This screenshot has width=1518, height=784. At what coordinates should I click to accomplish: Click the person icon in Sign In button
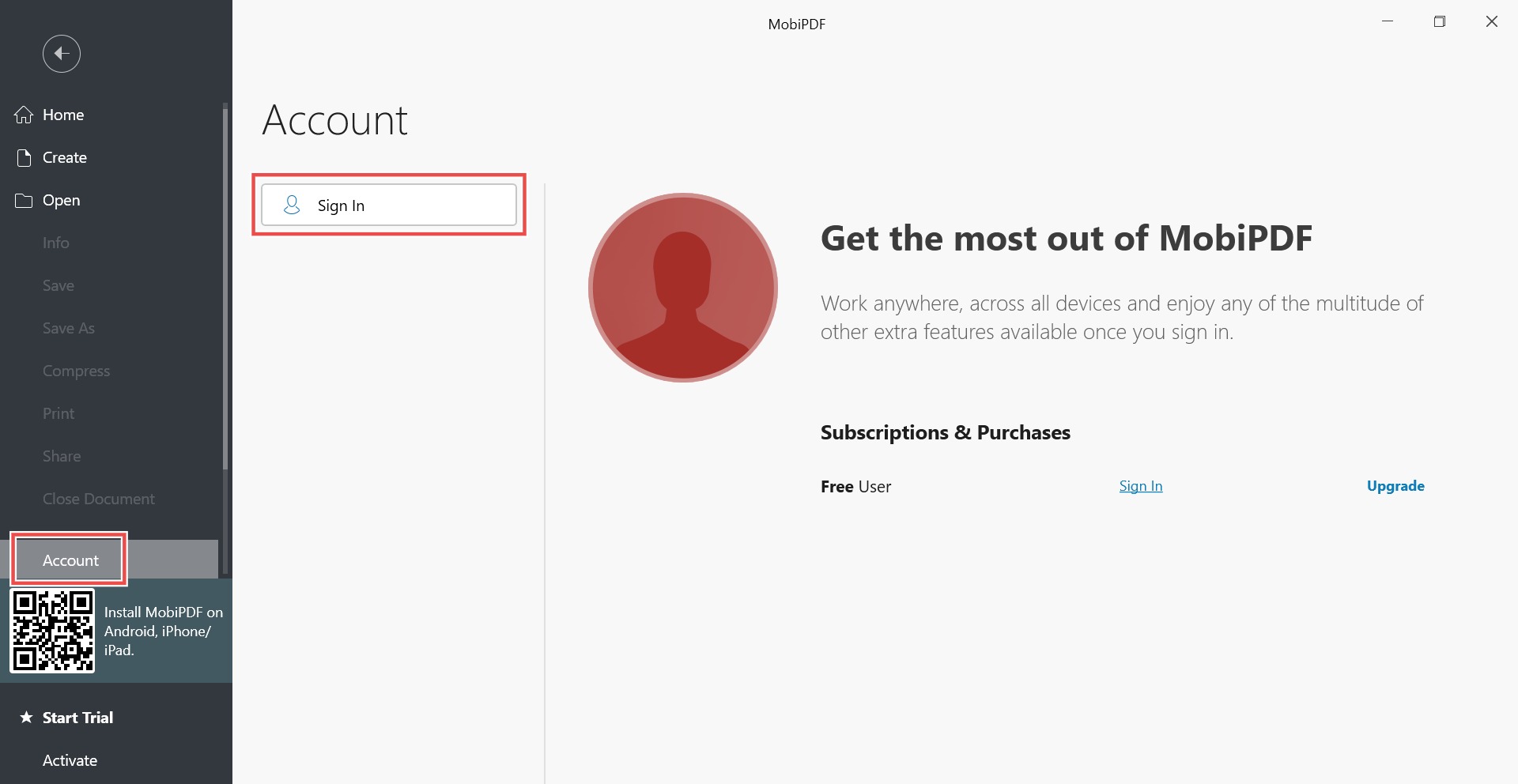point(292,205)
